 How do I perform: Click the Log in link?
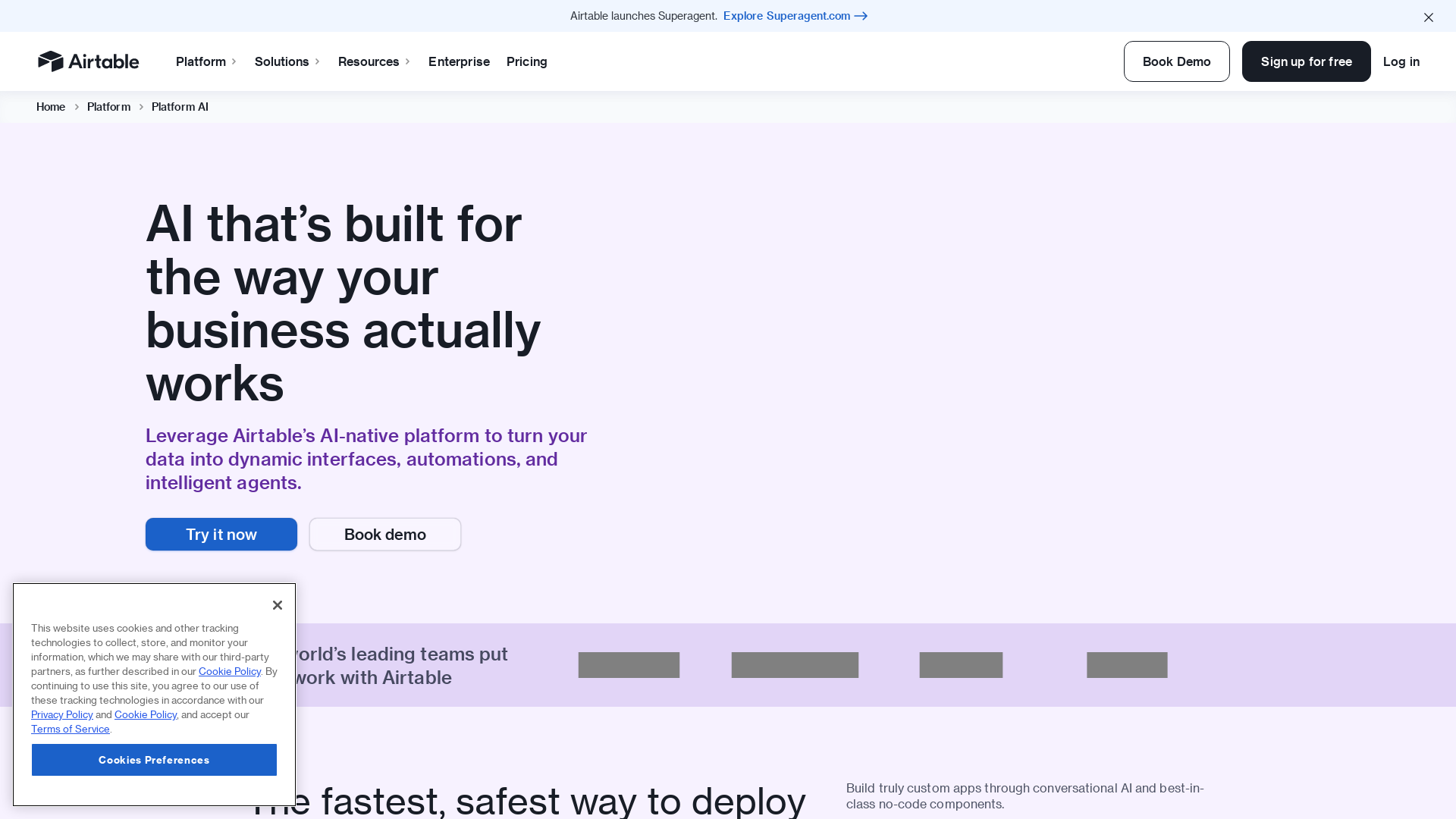coord(1401,61)
